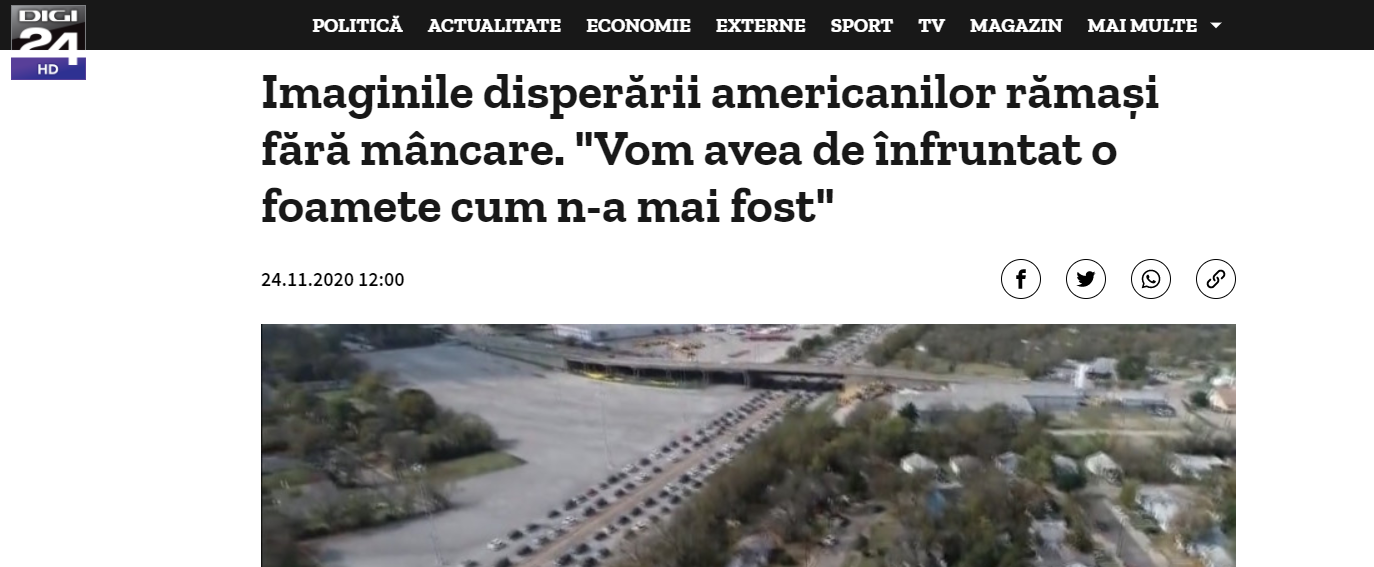Open the Politică section
The width and height of the screenshot is (1374, 567).
357,26
